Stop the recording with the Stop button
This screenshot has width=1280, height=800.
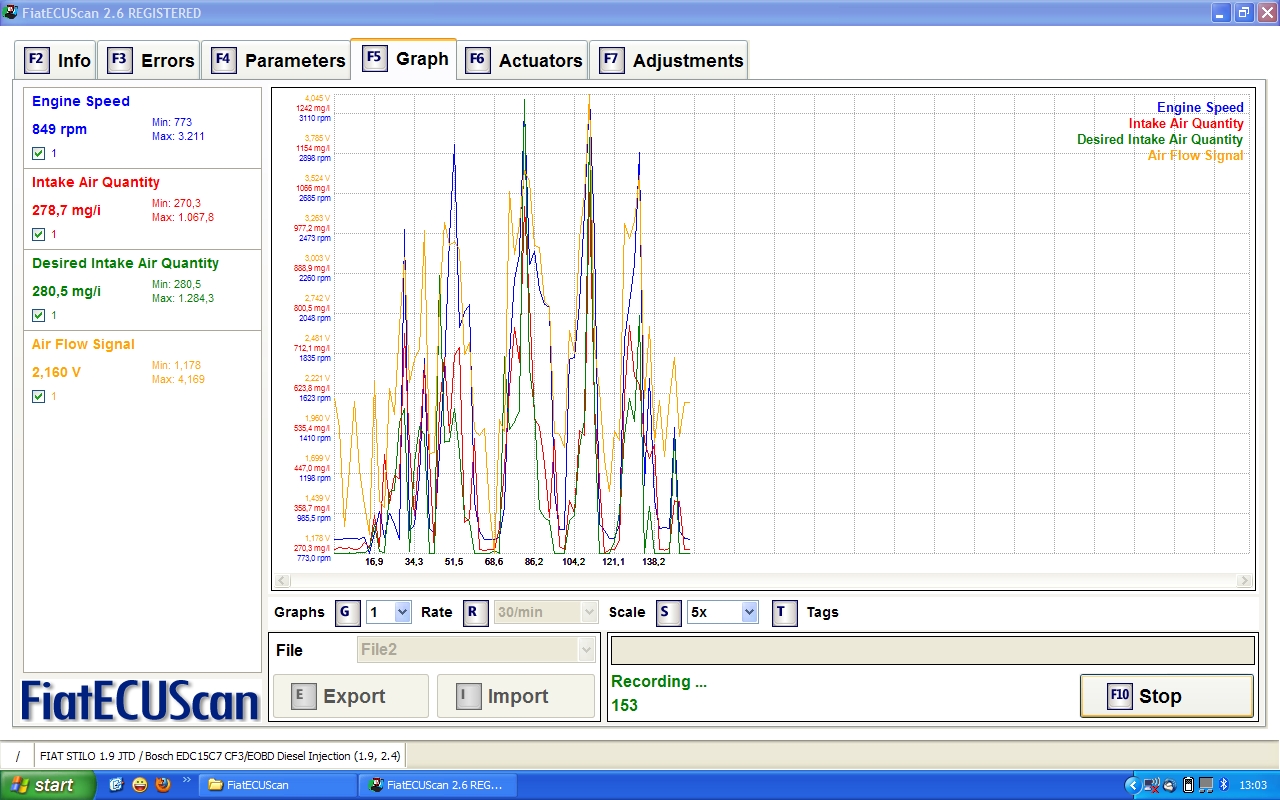(x=1166, y=696)
